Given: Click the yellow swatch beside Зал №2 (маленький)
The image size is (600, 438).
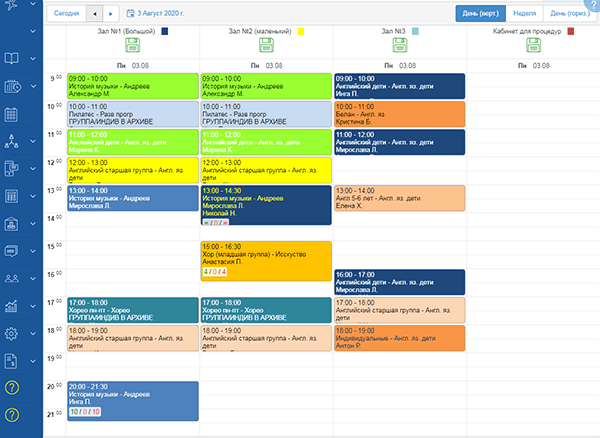Looking at the screenshot, I should (301, 32).
